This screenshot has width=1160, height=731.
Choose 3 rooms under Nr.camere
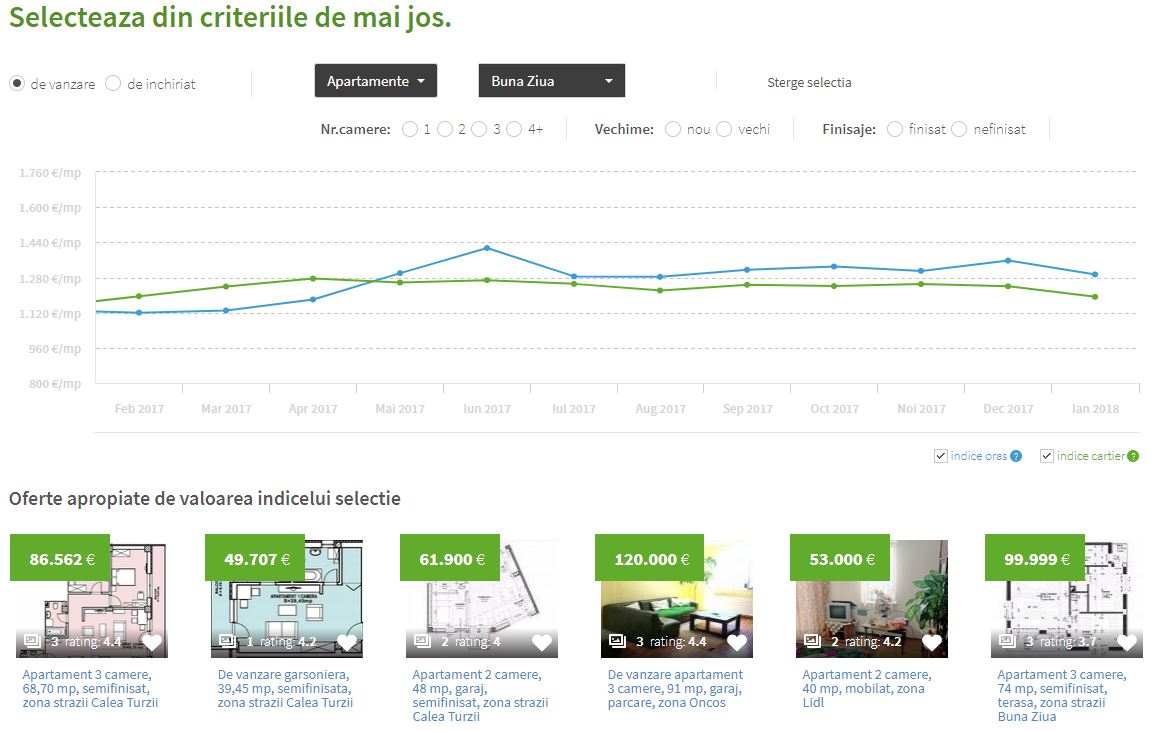479,129
